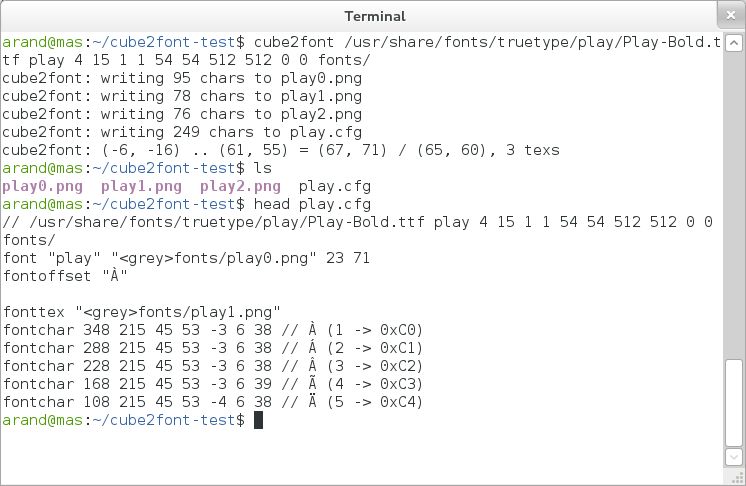Click the 'head play.cfg' command text
This screenshot has height=486, width=746.
point(312,204)
